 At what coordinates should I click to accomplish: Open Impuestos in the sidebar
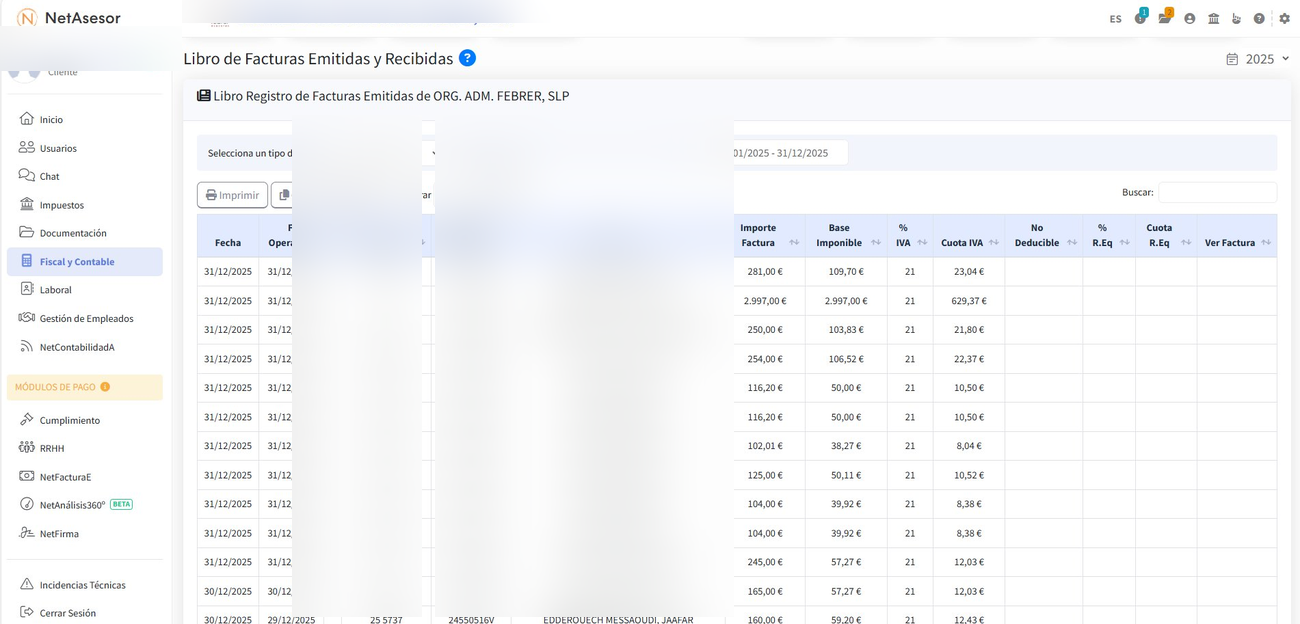point(61,205)
